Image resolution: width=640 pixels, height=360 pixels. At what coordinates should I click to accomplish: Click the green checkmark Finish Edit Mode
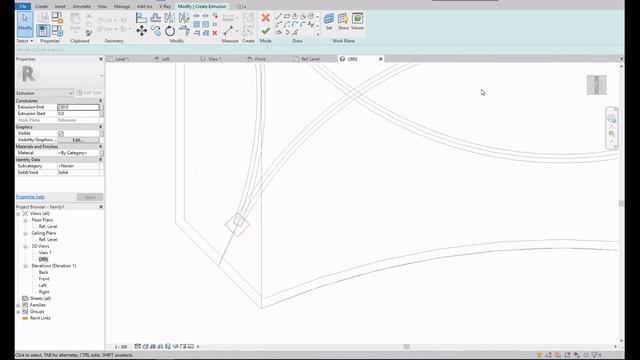tap(266, 31)
